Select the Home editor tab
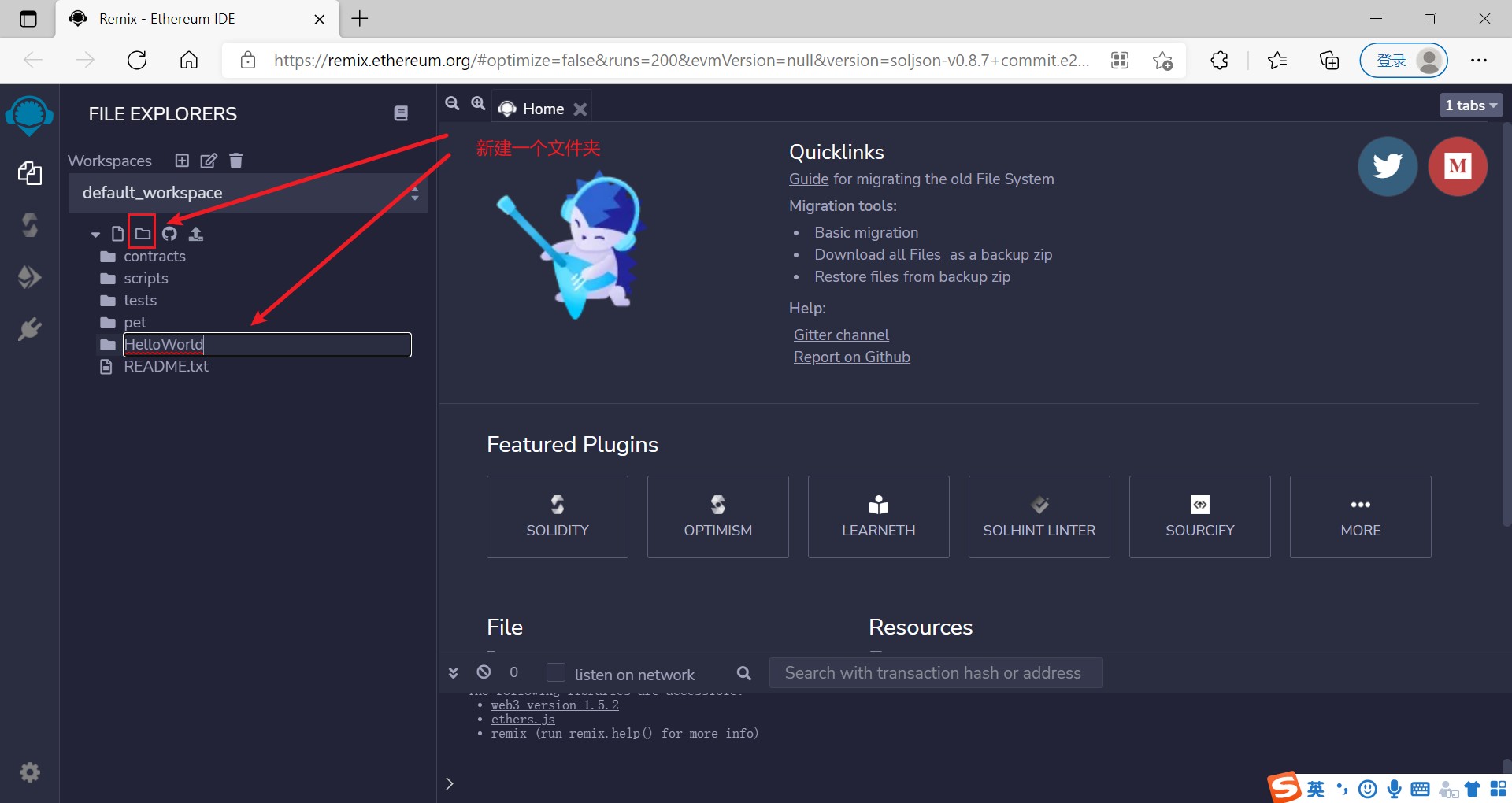 543,109
